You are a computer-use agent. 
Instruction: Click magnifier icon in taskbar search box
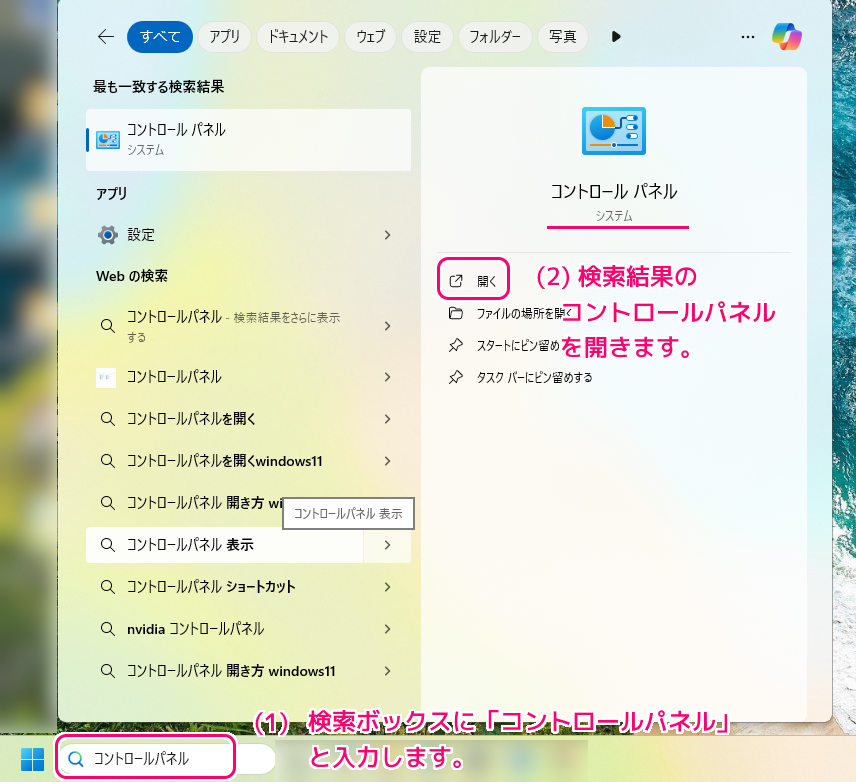pyautogui.click(x=76, y=759)
